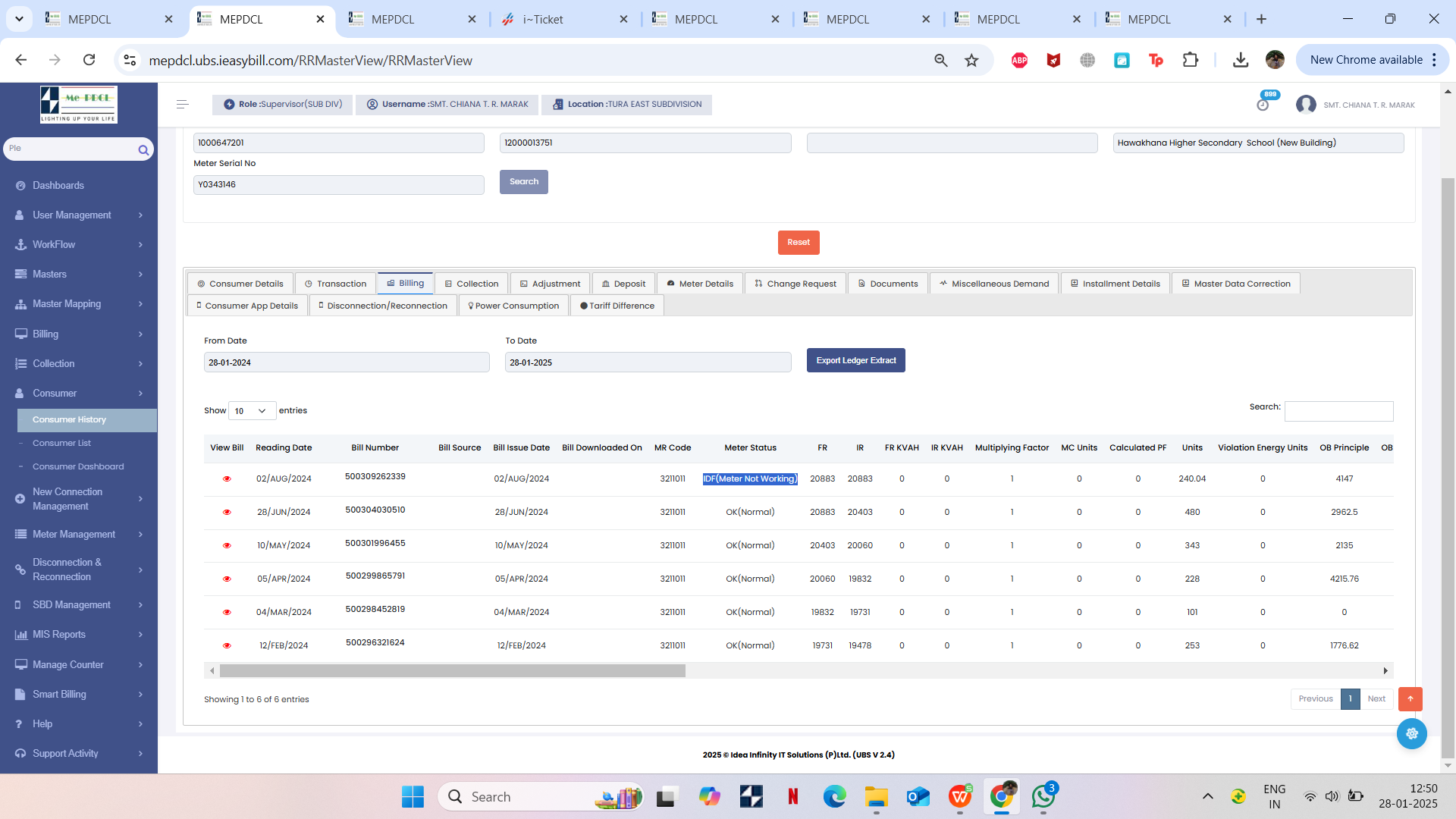
Task: Click the Search button
Action: pos(524,182)
